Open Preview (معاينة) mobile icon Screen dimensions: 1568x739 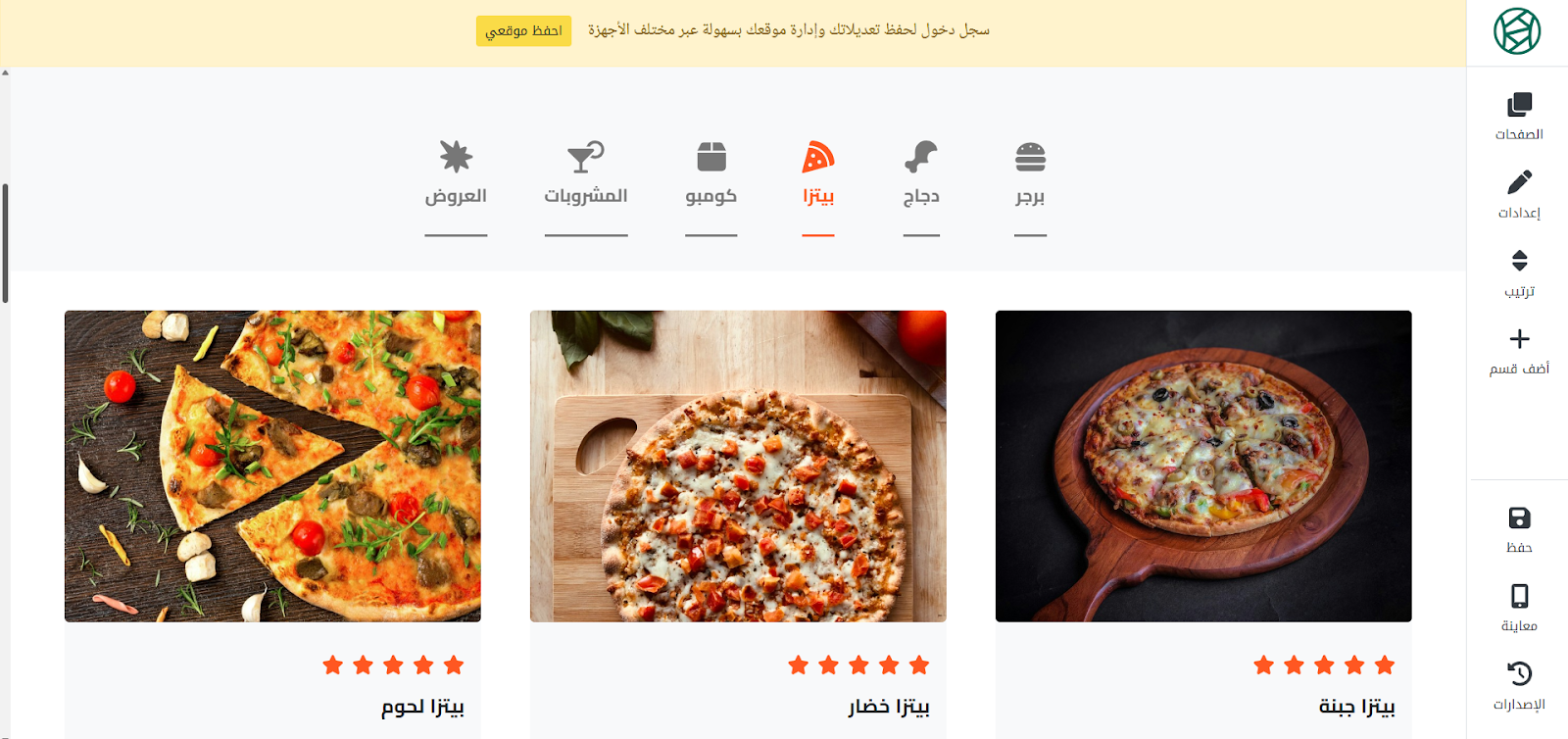tap(1519, 596)
